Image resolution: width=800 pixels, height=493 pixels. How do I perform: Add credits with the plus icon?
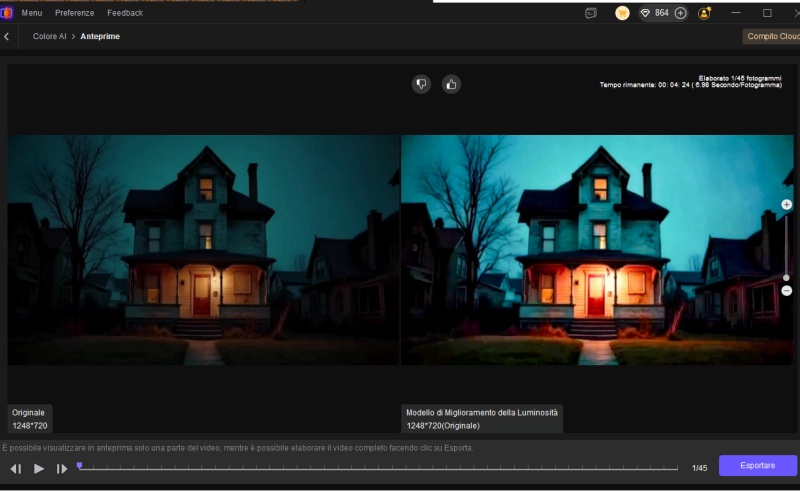[x=681, y=13]
